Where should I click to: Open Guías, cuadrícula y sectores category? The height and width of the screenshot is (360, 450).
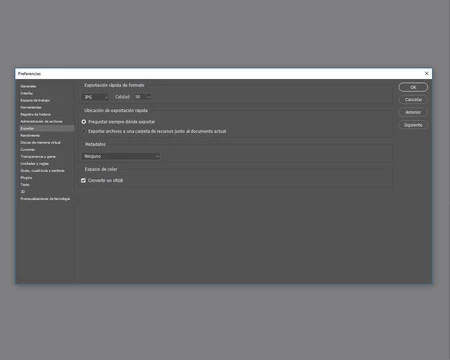coord(42,170)
